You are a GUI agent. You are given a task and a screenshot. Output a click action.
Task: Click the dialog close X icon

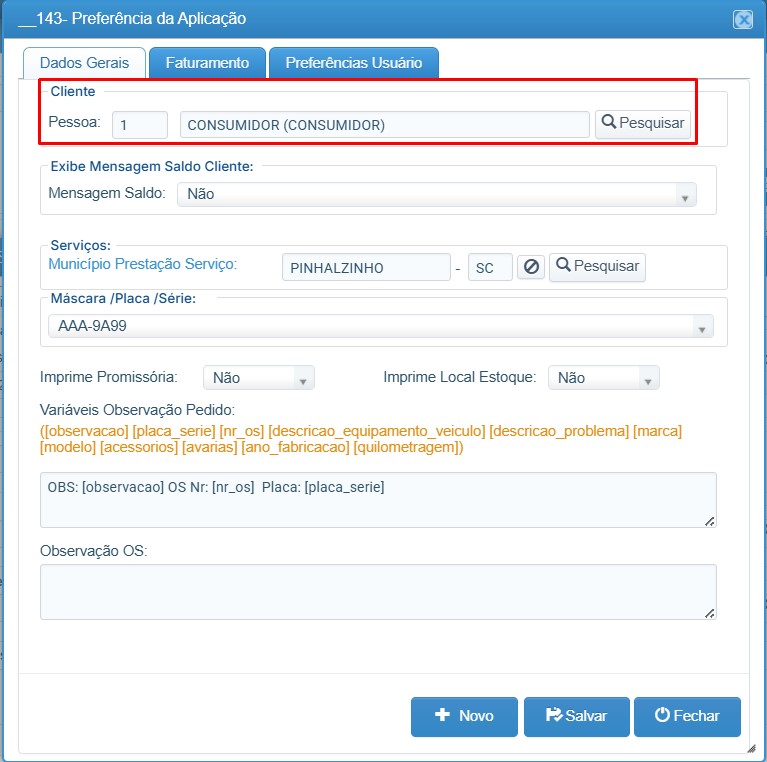743,20
